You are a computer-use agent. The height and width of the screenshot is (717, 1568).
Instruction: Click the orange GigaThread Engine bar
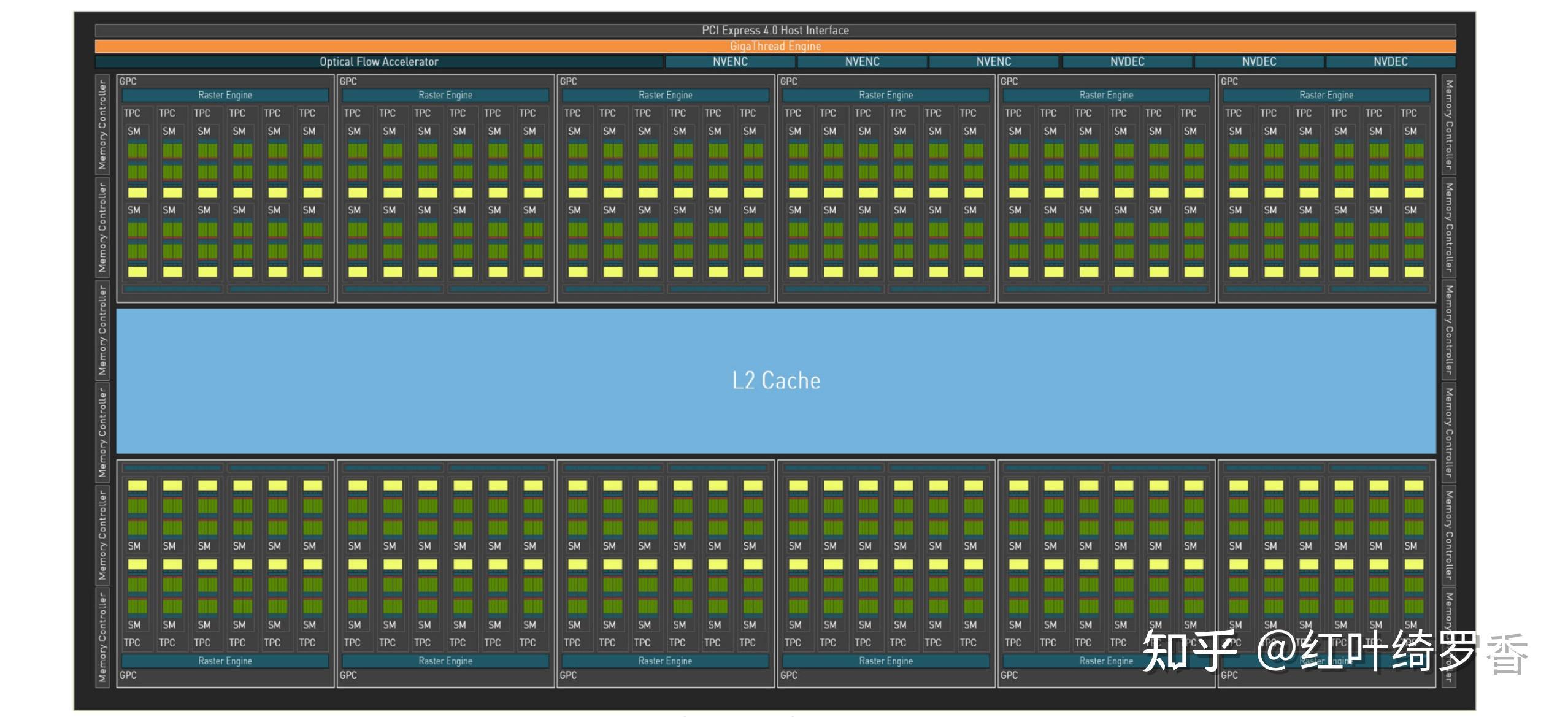(x=775, y=46)
